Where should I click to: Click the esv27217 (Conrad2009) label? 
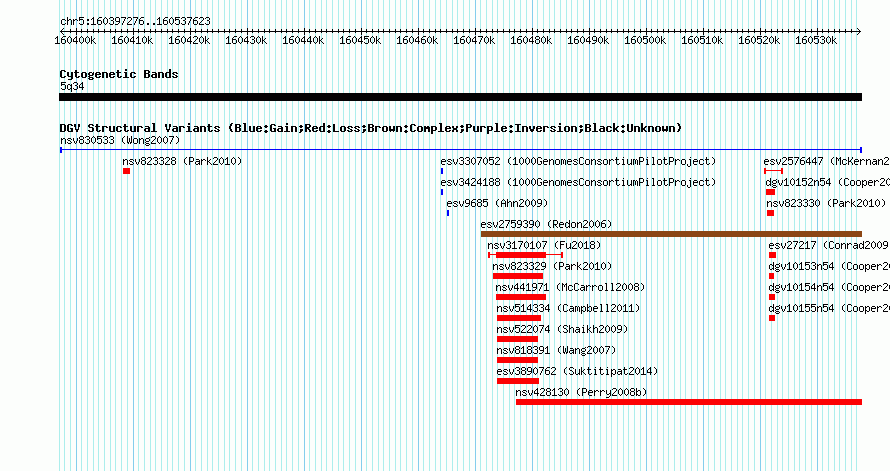828,245
